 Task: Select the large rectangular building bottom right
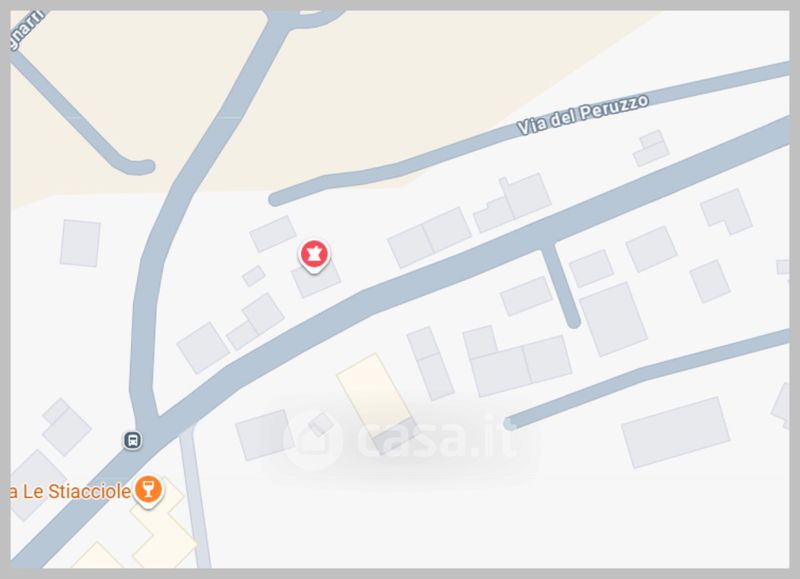(x=675, y=432)
